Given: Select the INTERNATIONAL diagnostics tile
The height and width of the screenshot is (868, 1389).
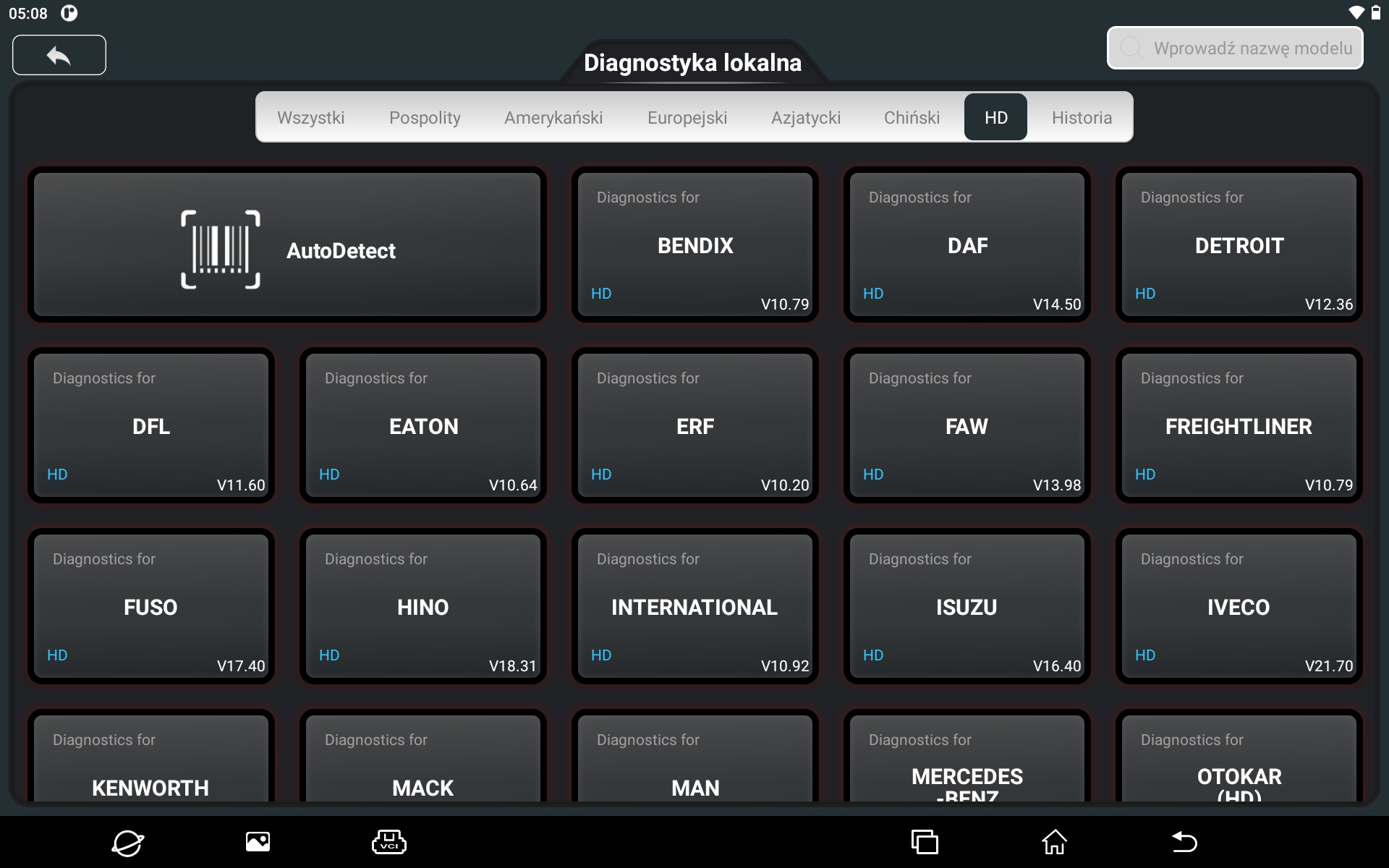Looking at the screenshot, I should [x=694, y=606].
